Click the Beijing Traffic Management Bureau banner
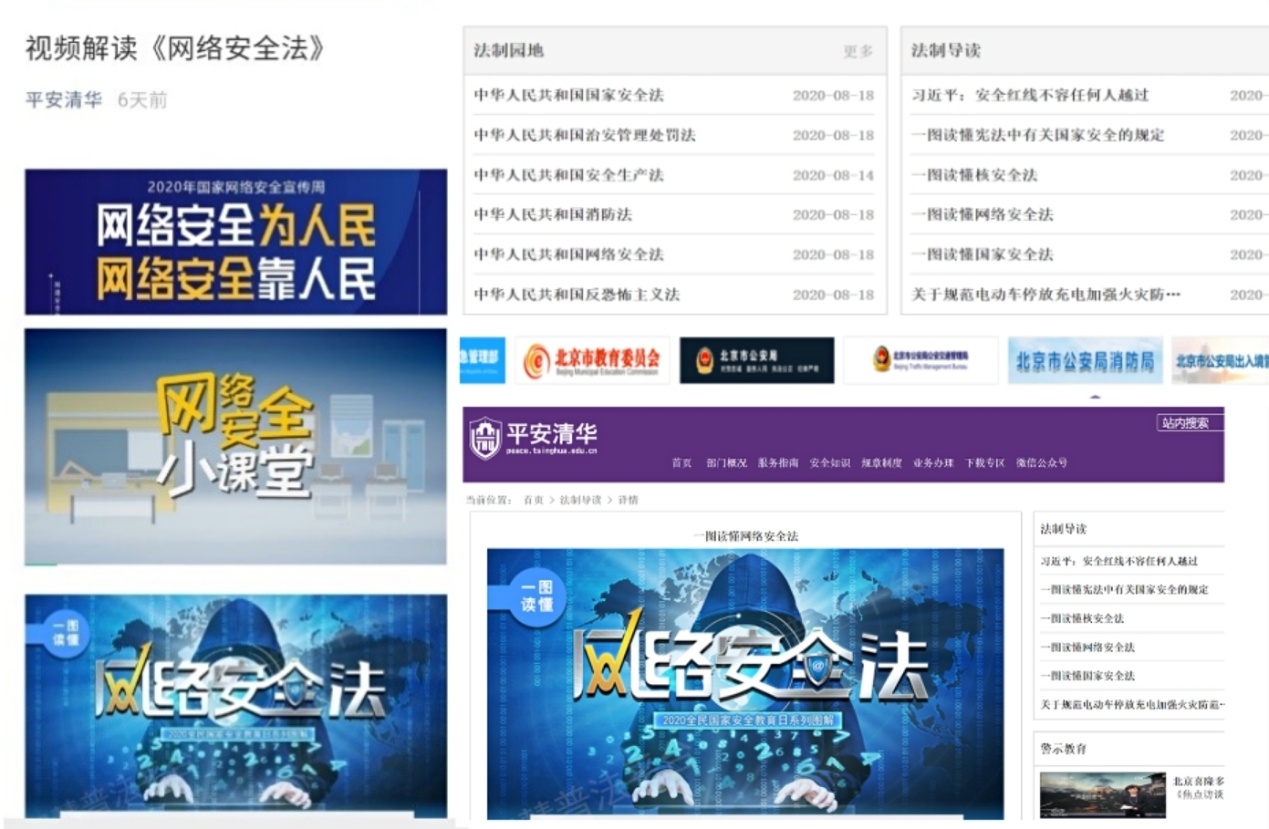This screenshot has height=829, width=1269. click(920, 360)
